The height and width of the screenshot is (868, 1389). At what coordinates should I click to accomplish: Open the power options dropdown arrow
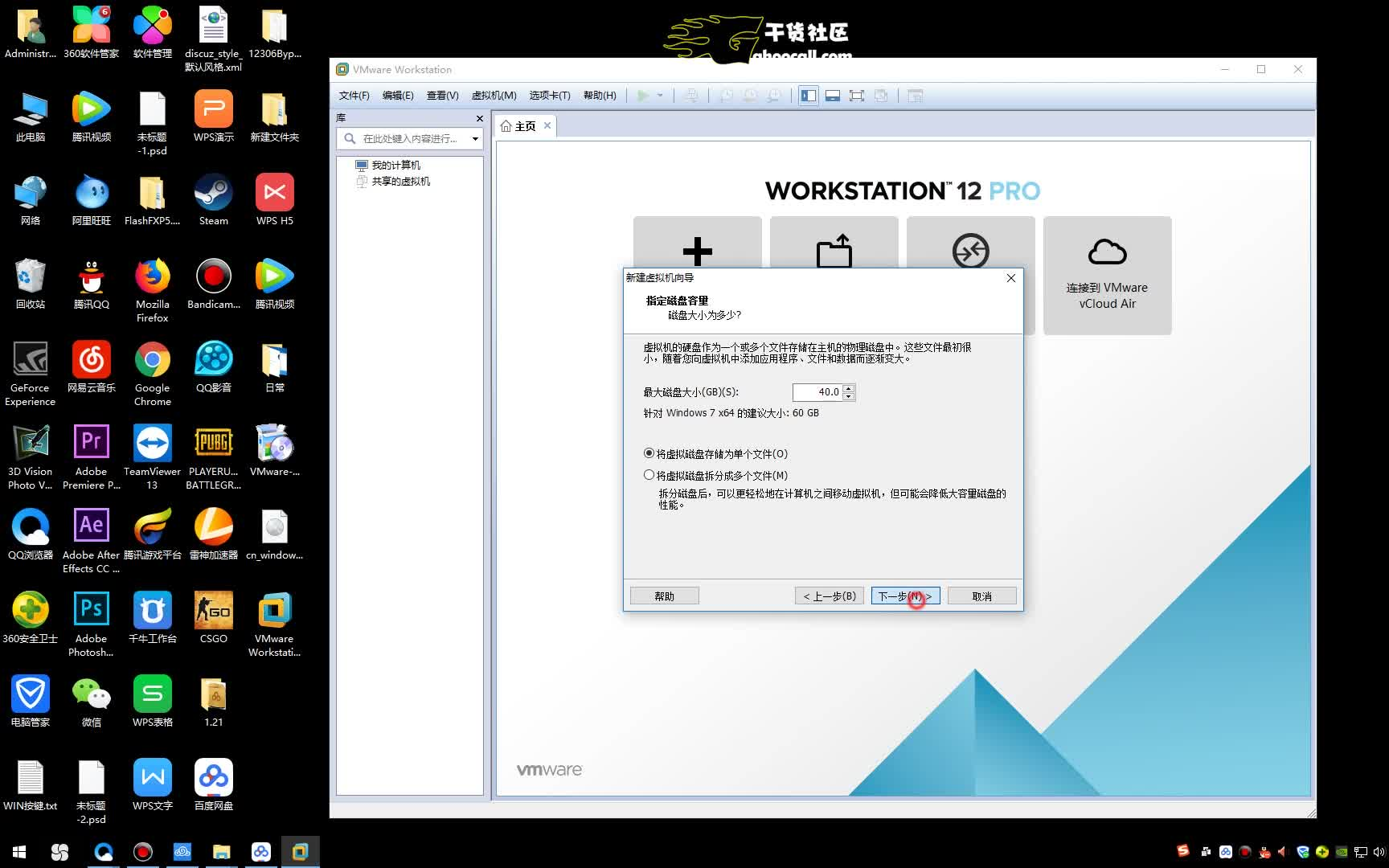click(x=660, y=96)
